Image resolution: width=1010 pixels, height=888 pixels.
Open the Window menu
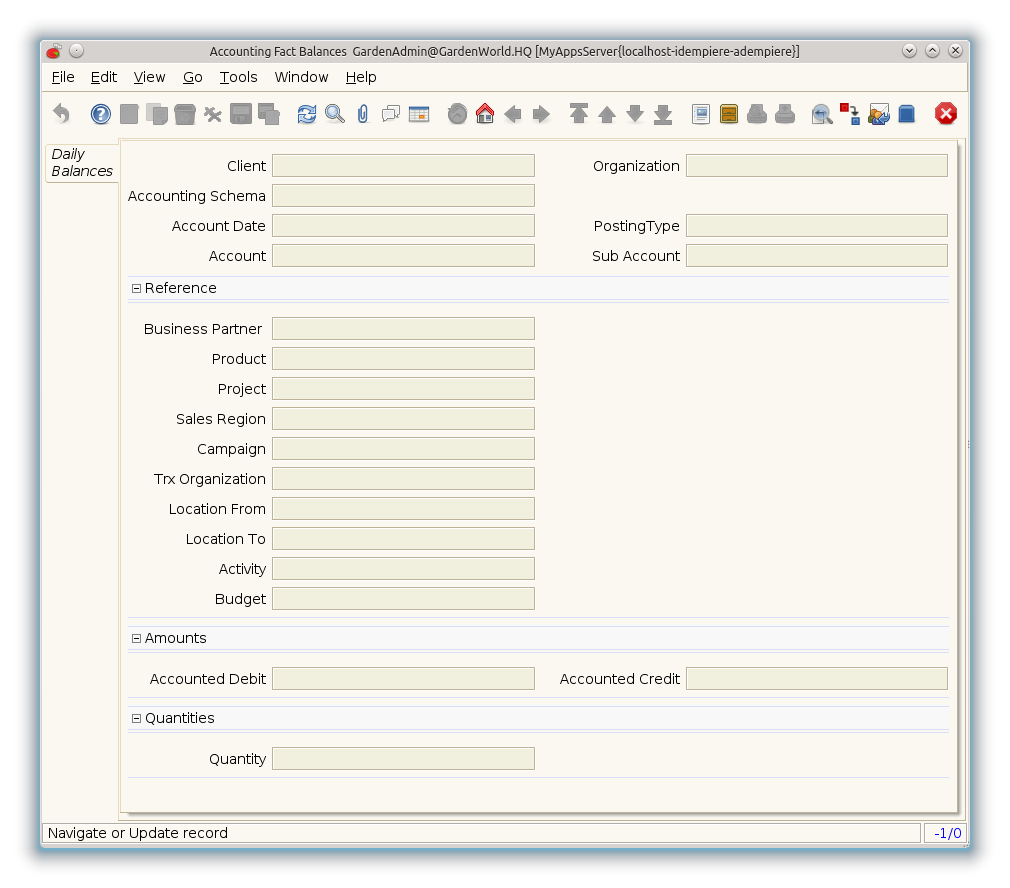click(x=301, y=77)
